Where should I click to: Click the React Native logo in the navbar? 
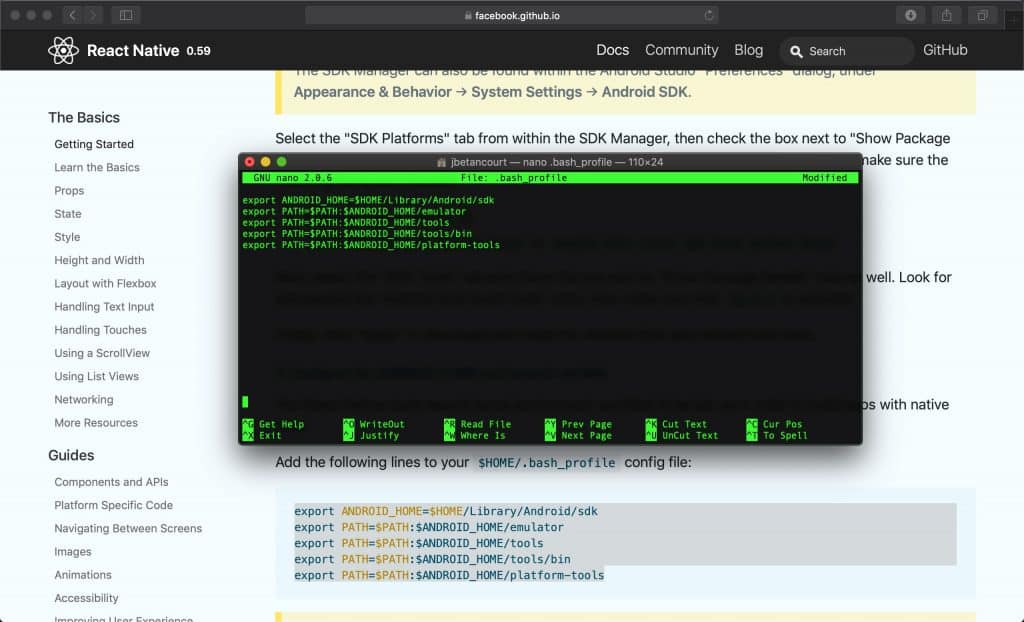point(64,49)
